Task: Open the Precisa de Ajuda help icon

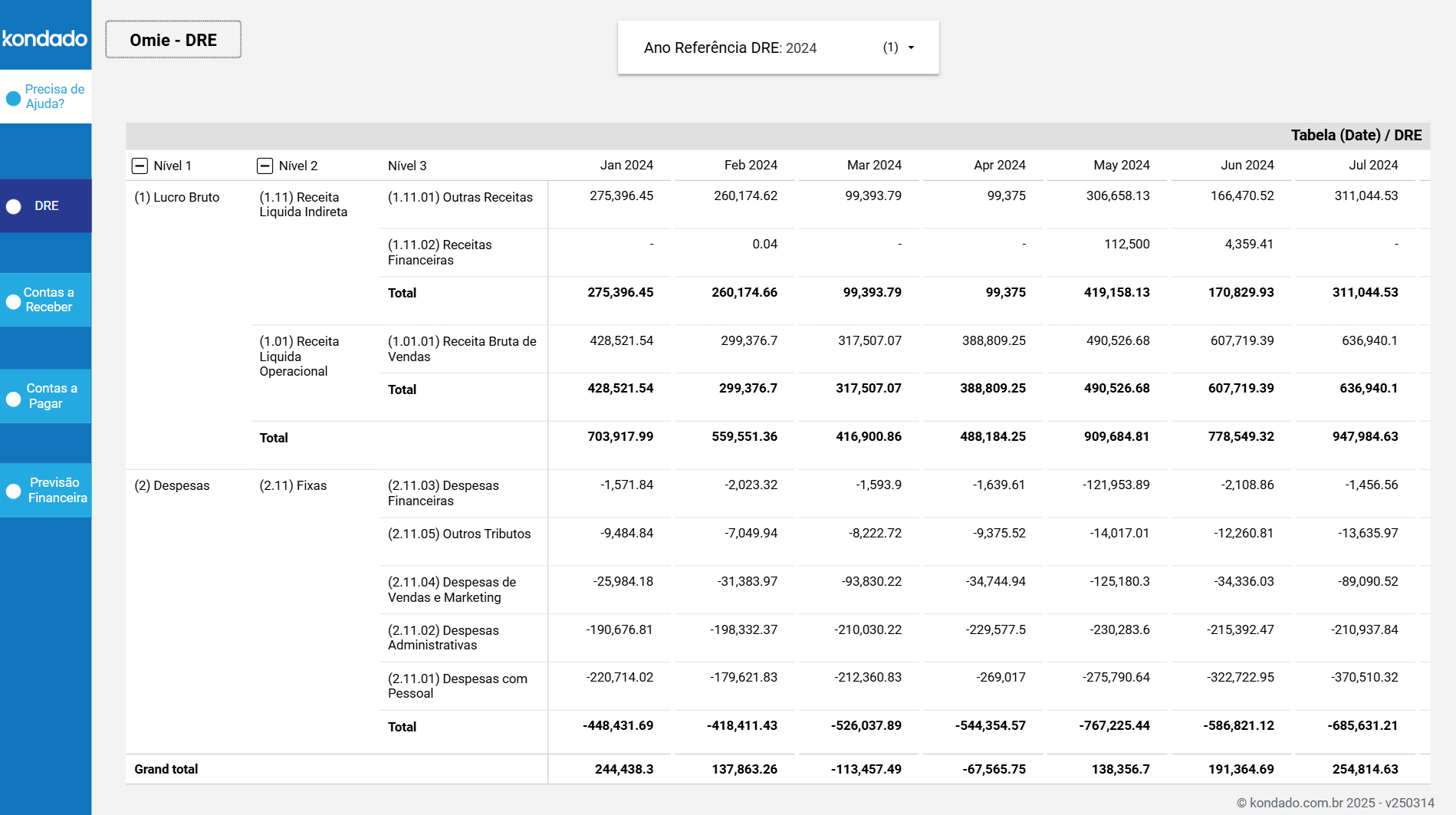Action: [x=13, y=98]
